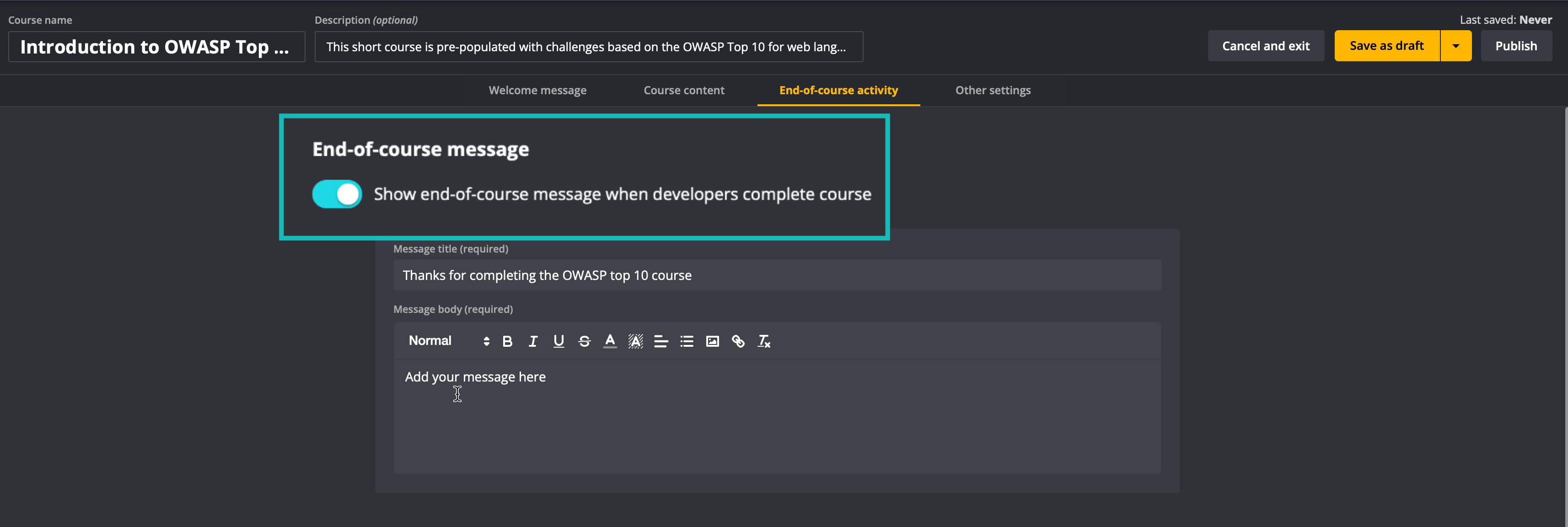Disable the end-of-course message toggle

[x=337, y=194]
